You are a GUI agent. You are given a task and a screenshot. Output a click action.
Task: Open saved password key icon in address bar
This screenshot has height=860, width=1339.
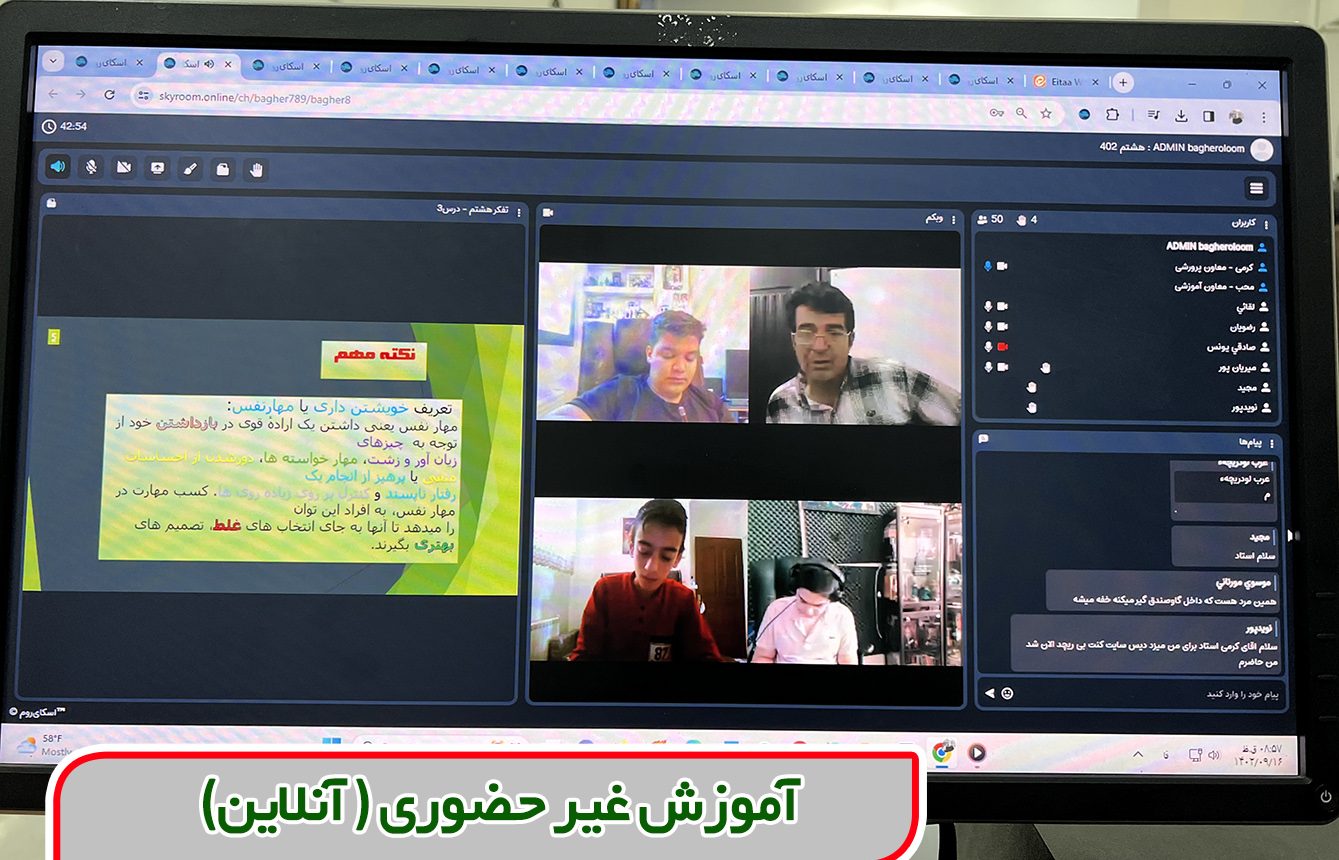point(997,114)
